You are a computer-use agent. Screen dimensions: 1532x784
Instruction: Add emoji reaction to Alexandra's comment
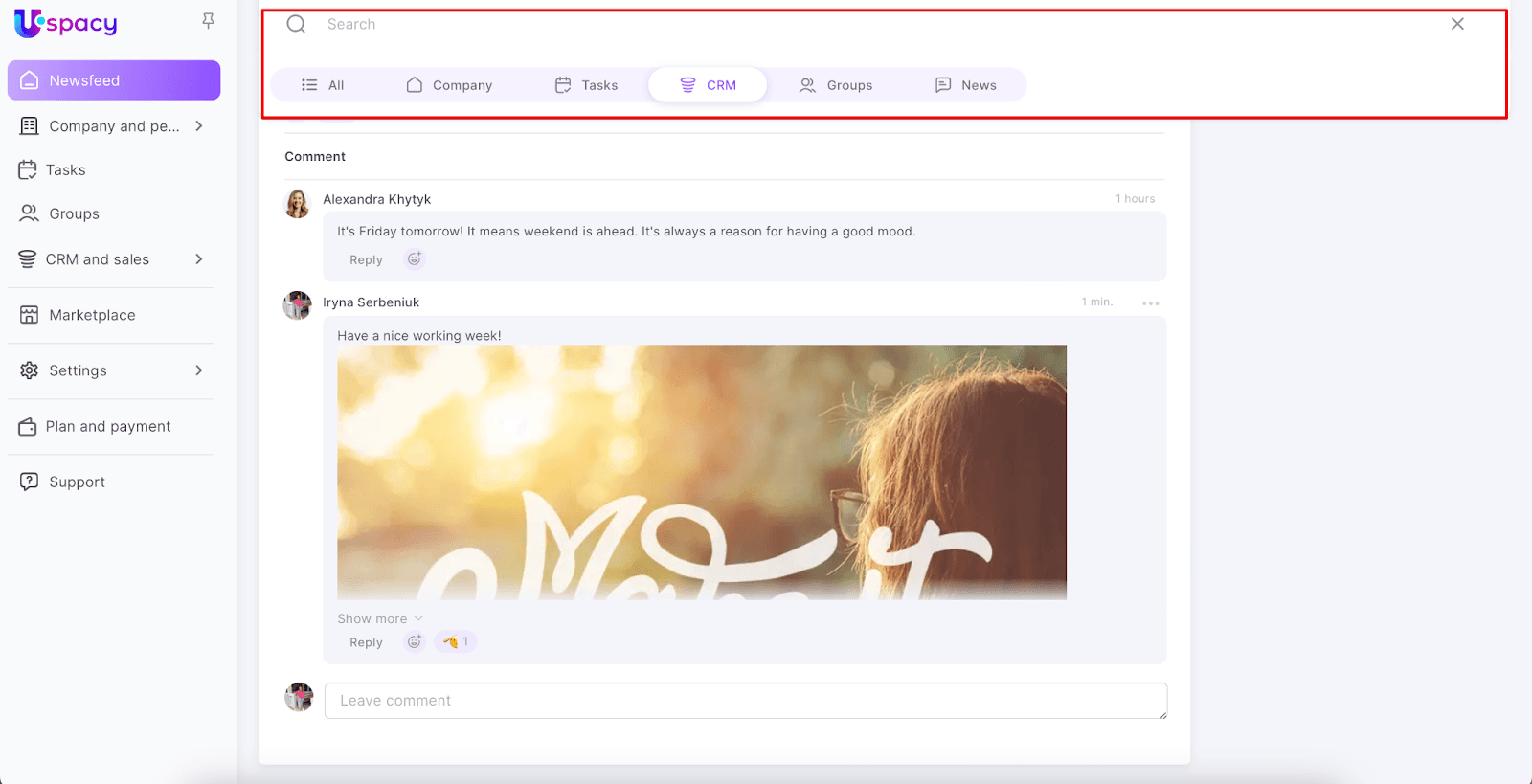pos(415,258)
